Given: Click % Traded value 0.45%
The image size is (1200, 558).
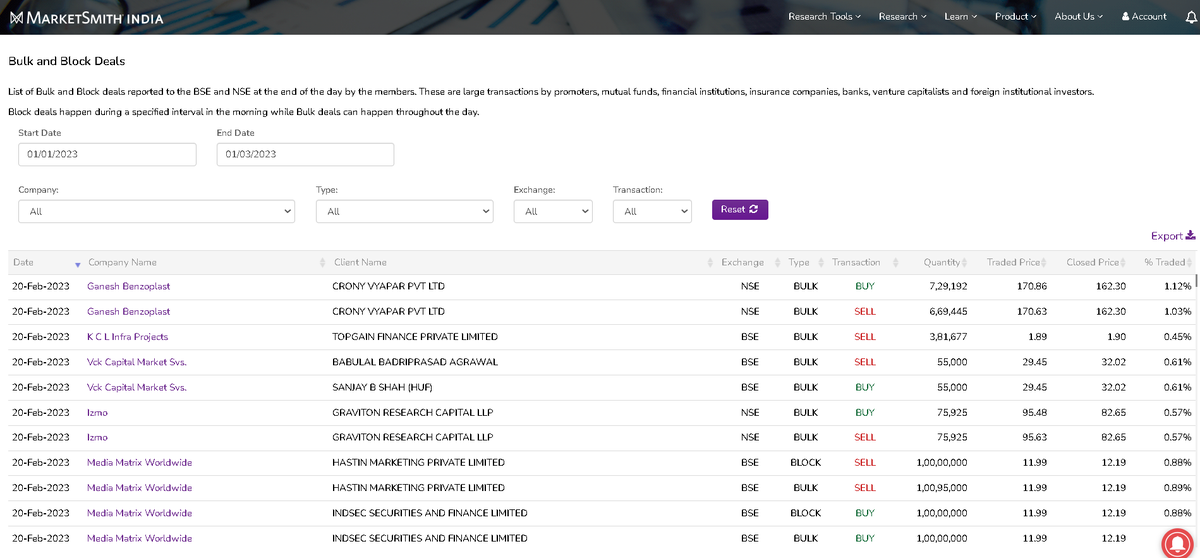Looking at the screenshot, I should (x=1177, y=337).
